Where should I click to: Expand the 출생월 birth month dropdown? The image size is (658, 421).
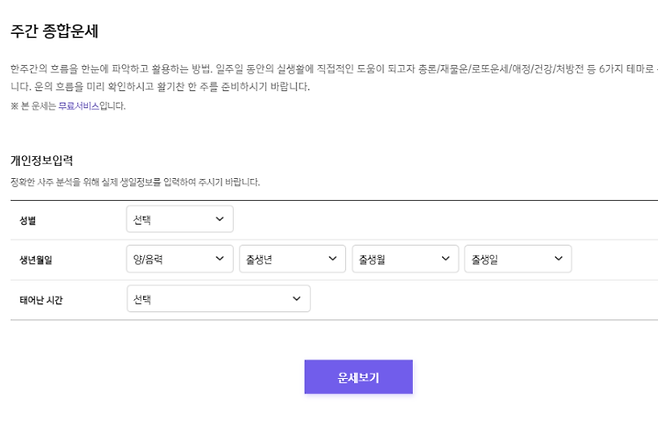tap(405, 259)
